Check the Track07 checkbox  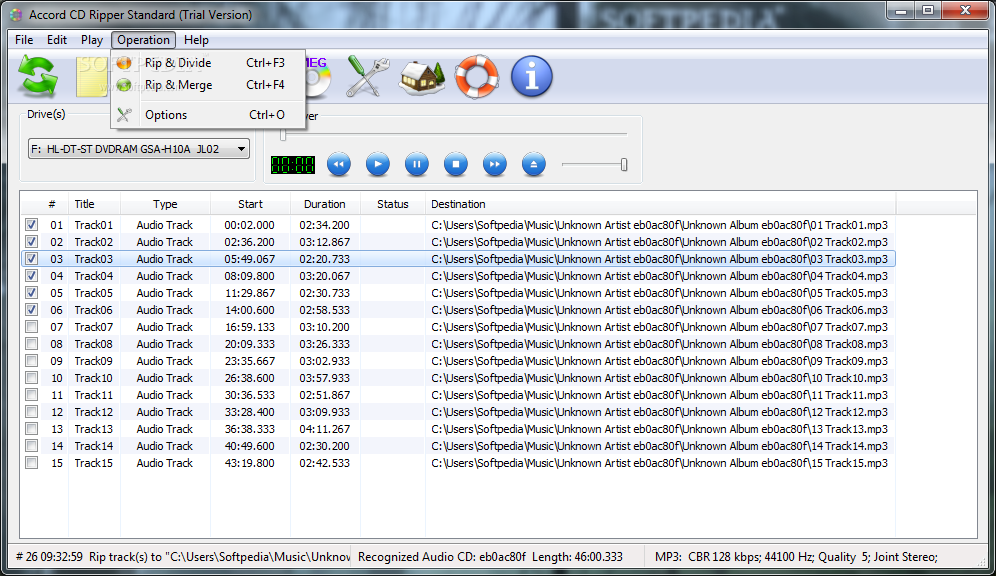(31, 326)
